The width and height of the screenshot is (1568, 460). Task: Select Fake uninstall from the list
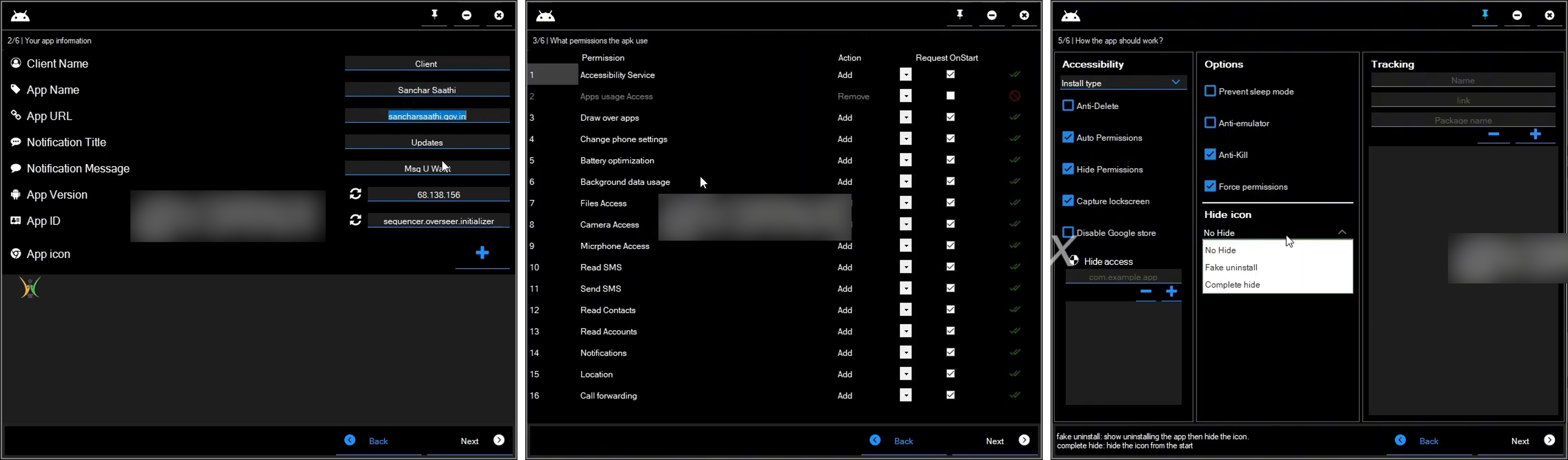tap(1231, 268)
